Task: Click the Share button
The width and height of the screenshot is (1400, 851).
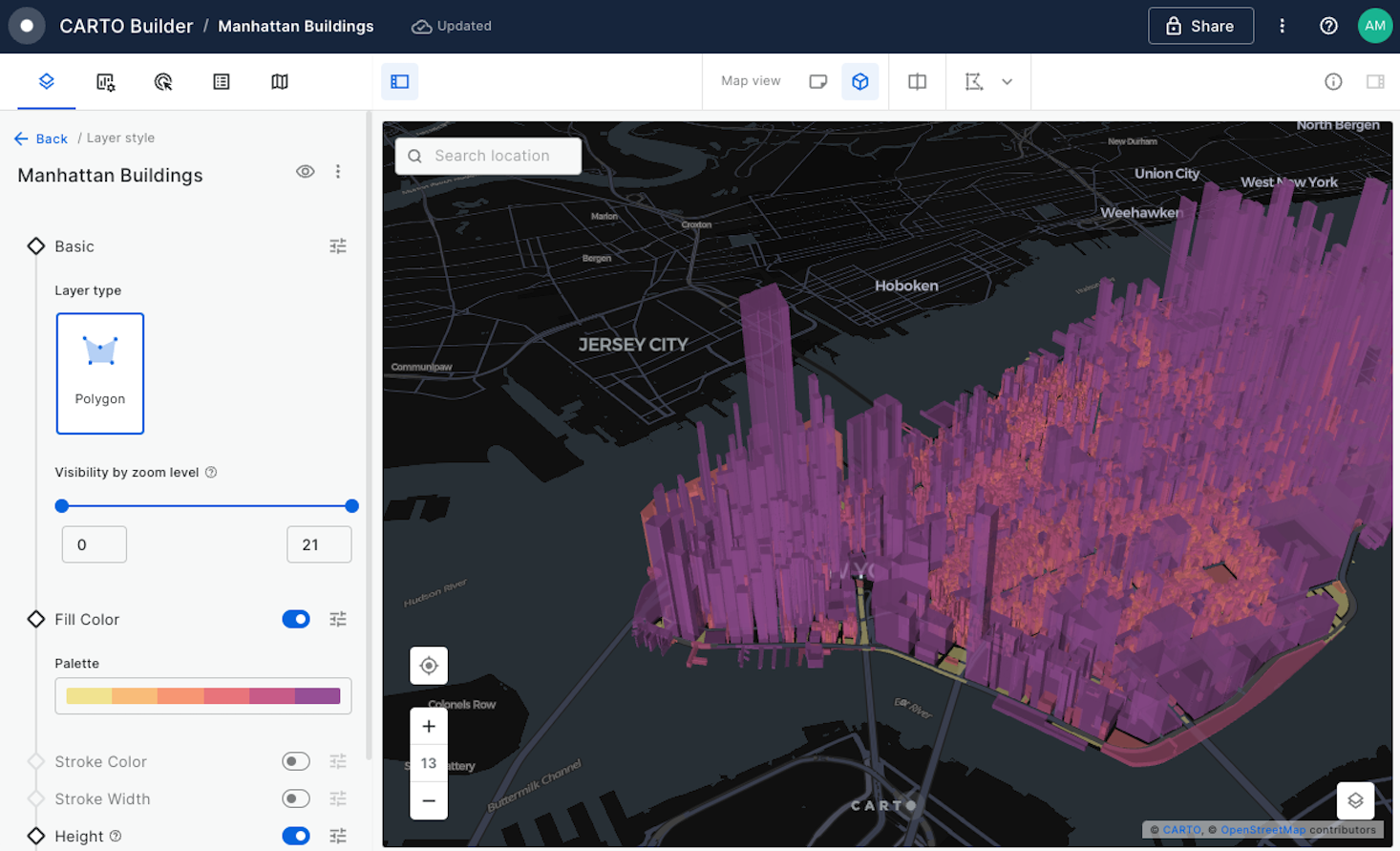Action: tap(1200, 26)
